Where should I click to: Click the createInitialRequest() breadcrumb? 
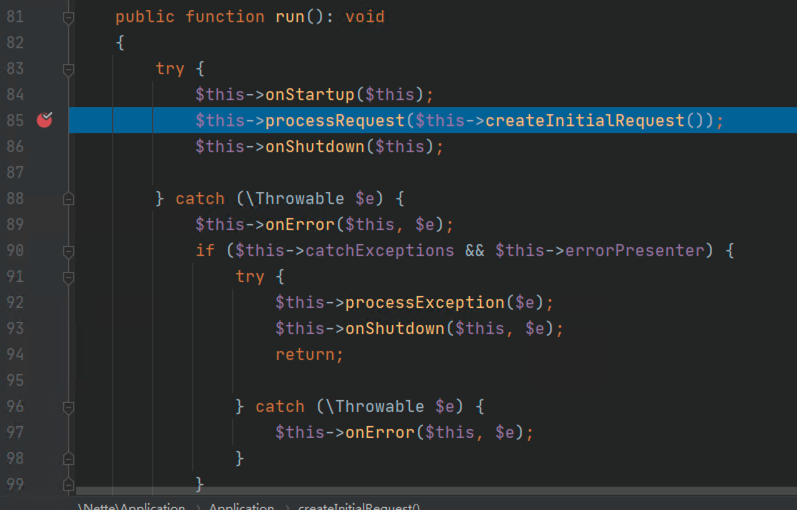358,506
